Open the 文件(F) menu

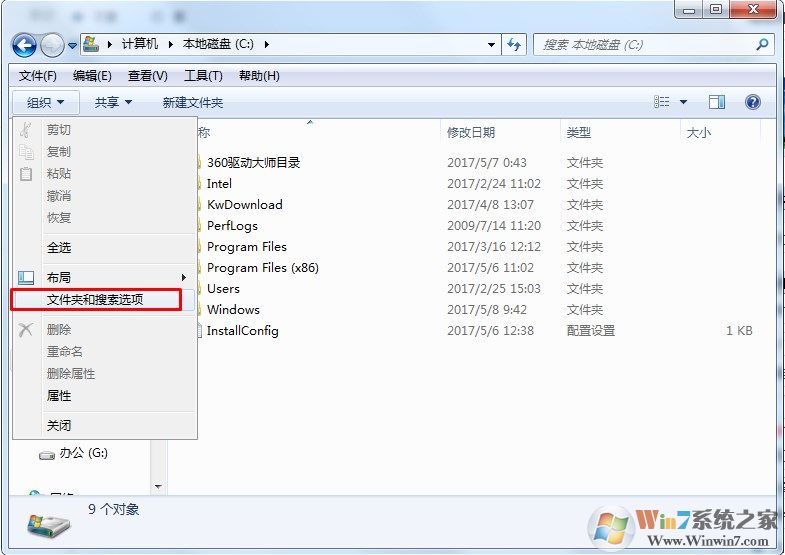38,76
